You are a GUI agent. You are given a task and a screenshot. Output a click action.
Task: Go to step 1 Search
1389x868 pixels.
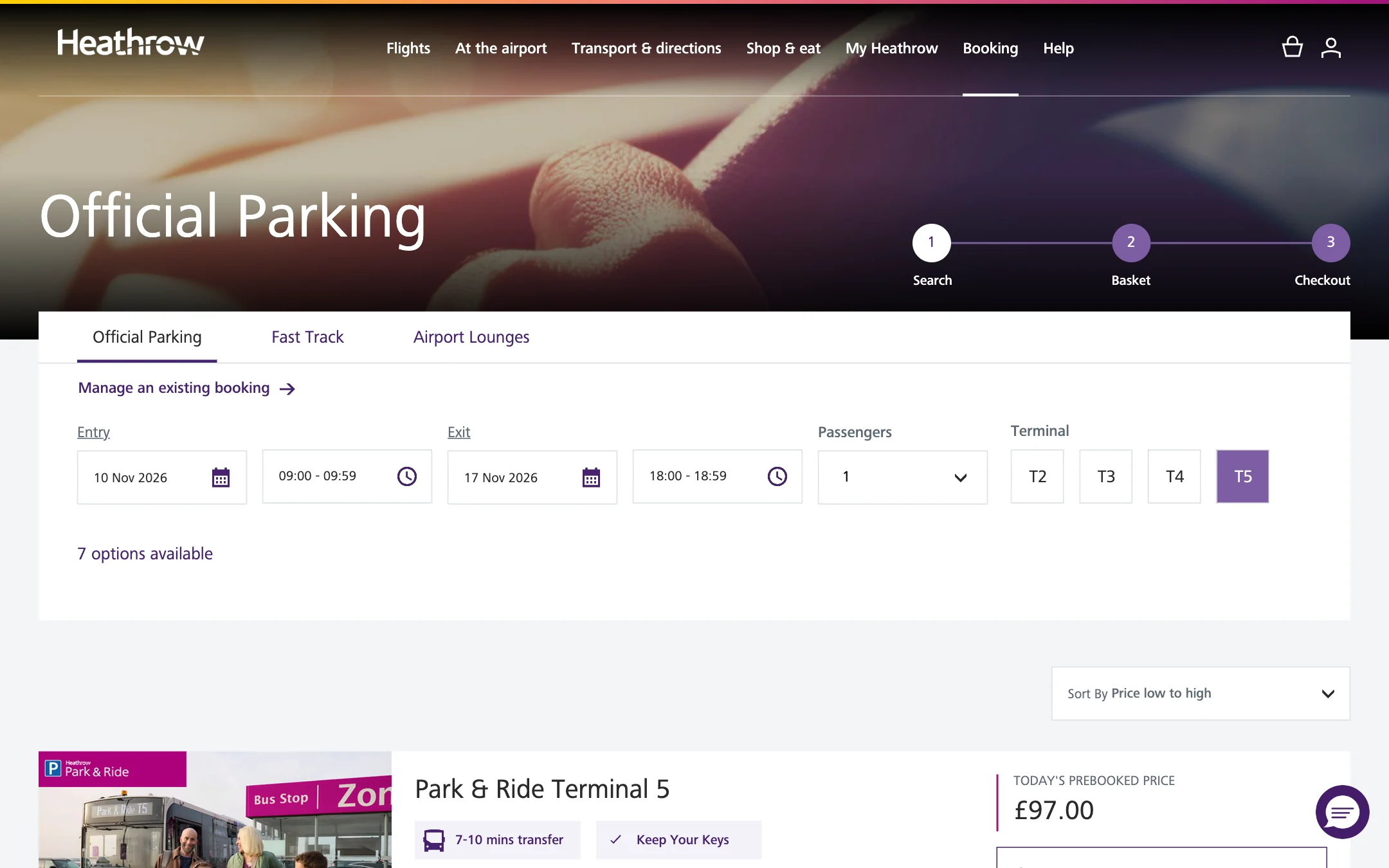932,242
